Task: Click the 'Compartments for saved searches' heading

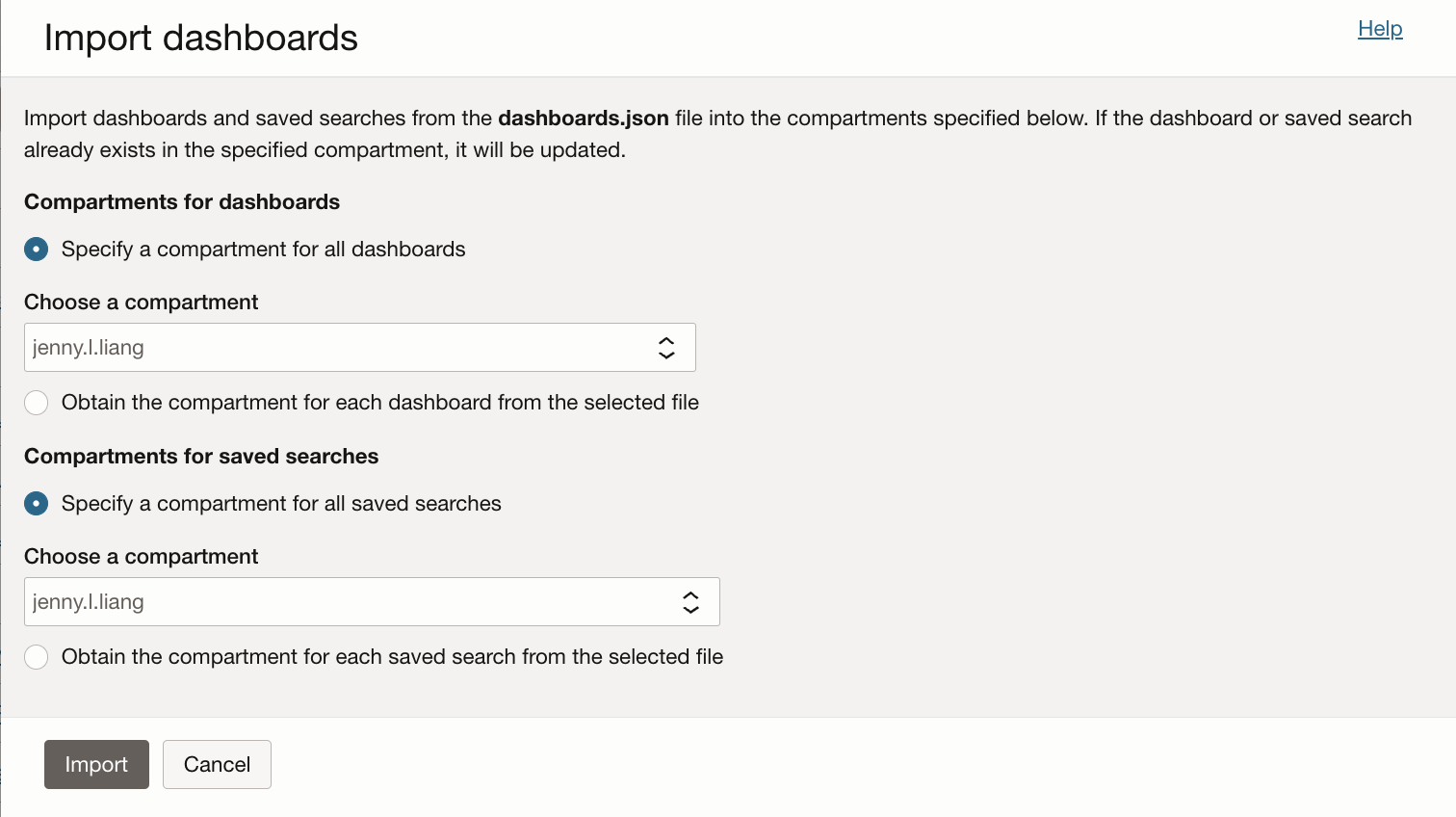Action: pos(201,457)
